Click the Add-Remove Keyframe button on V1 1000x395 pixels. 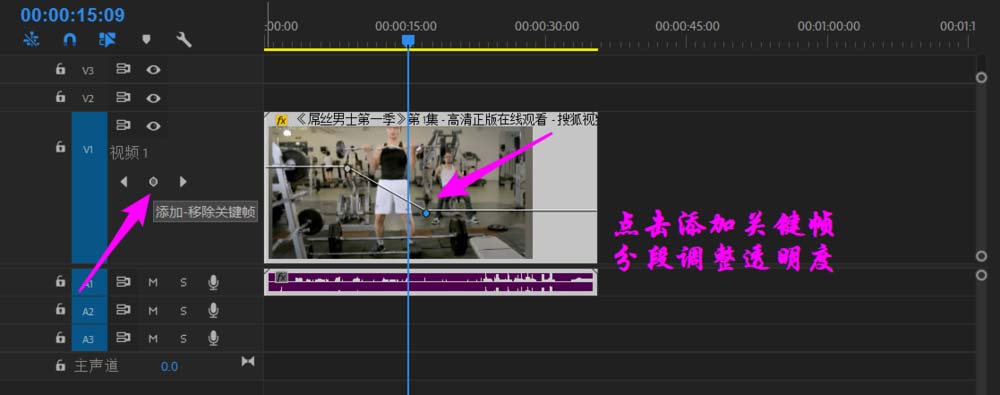tap(153, 182)
